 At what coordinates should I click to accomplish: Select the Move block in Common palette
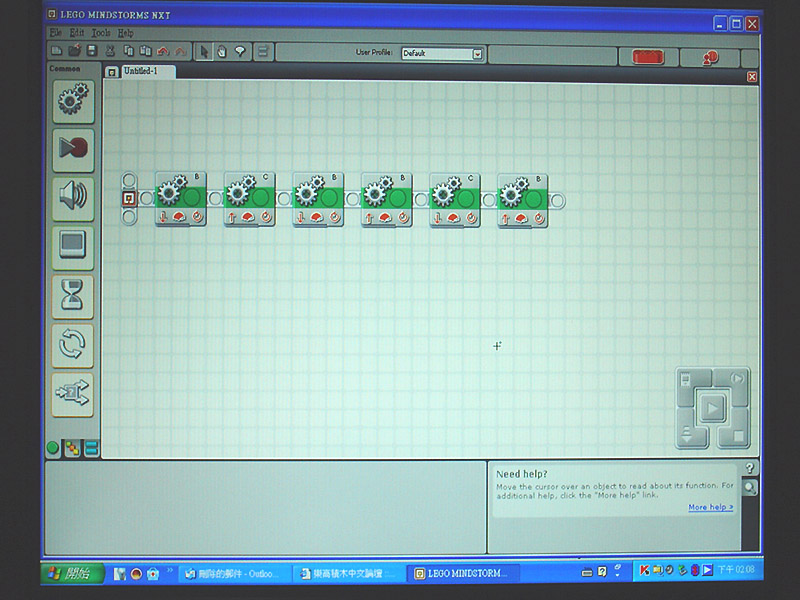point(73,101)
